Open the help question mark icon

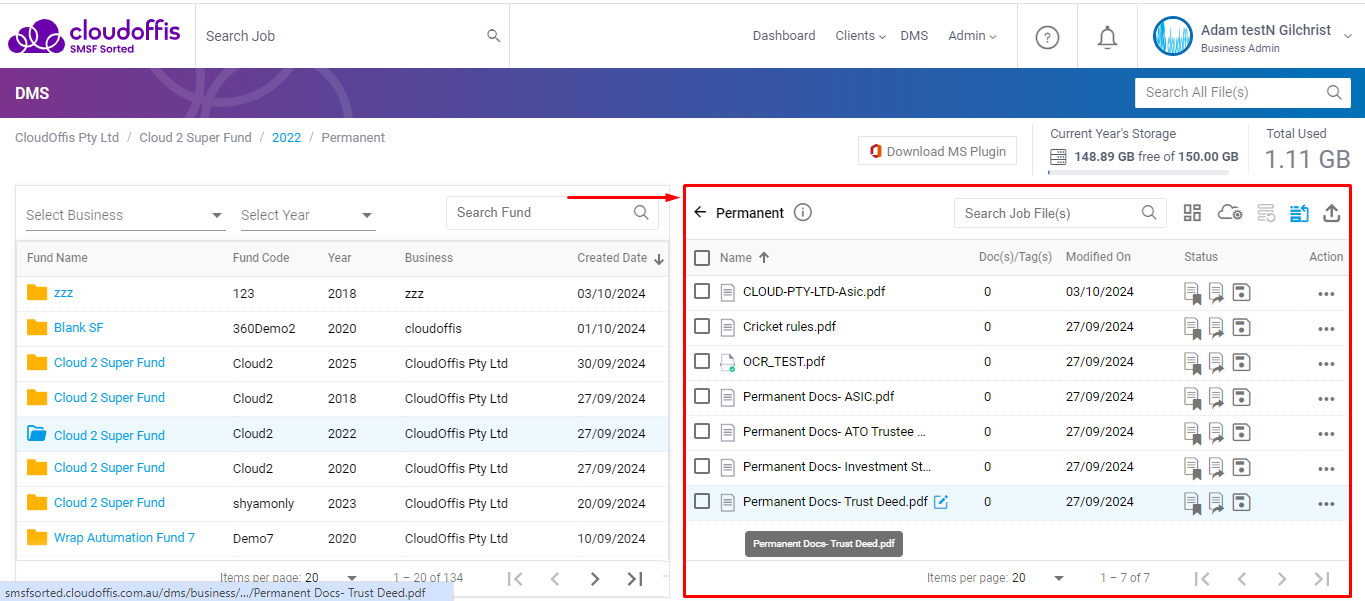(x=1047, y=37)
